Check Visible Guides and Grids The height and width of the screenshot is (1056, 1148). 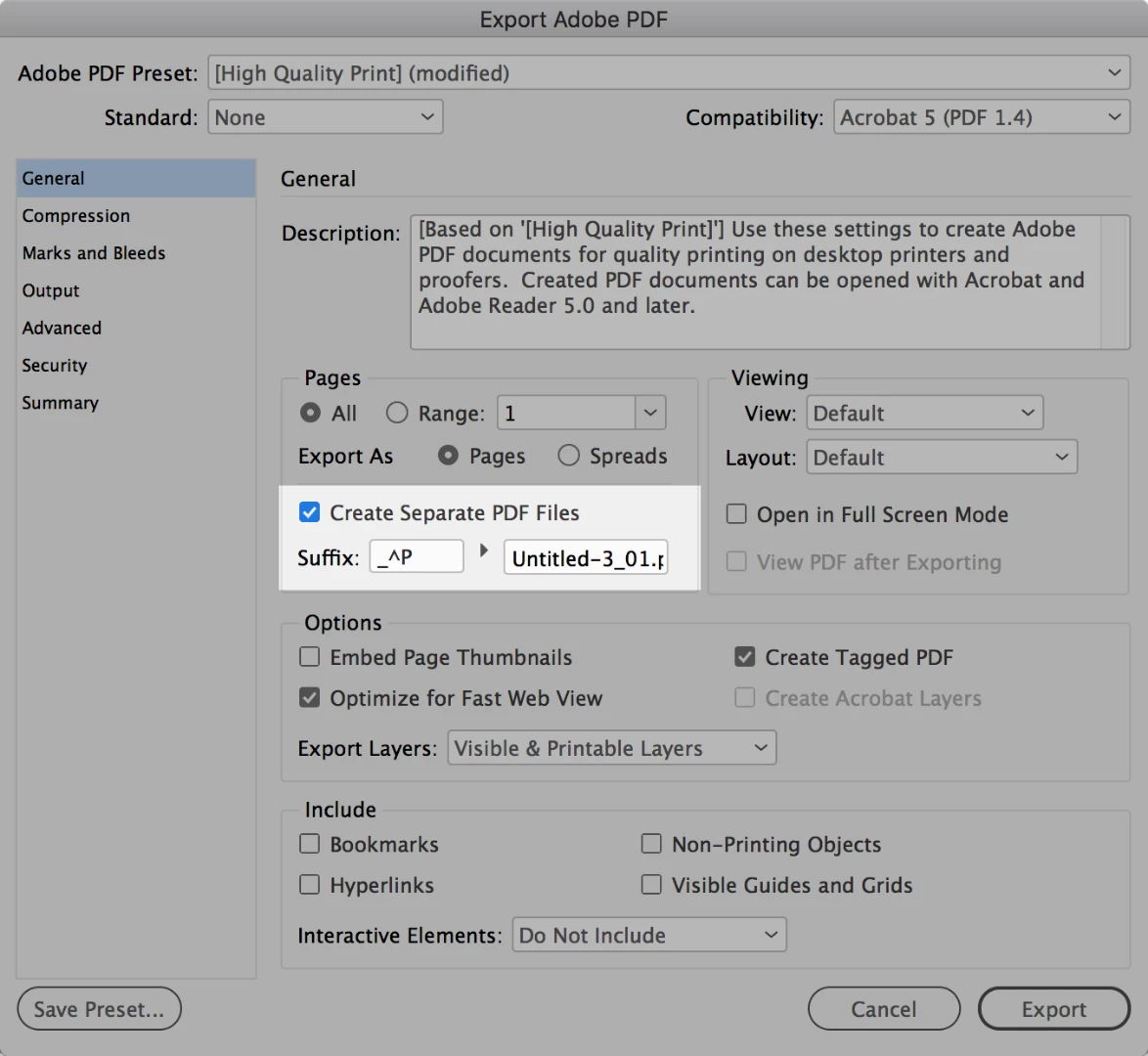point(651,885)
